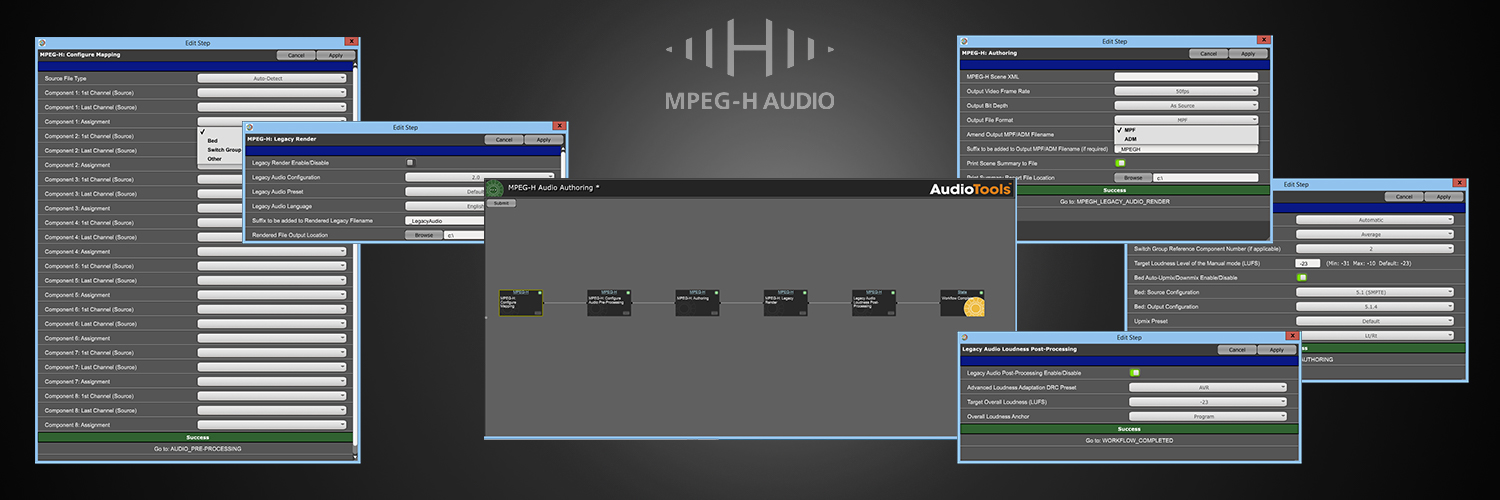Select the MPEG-H Authoring workflow node
The width and height of the screenshot is (1500, 500).
point(697,303)
